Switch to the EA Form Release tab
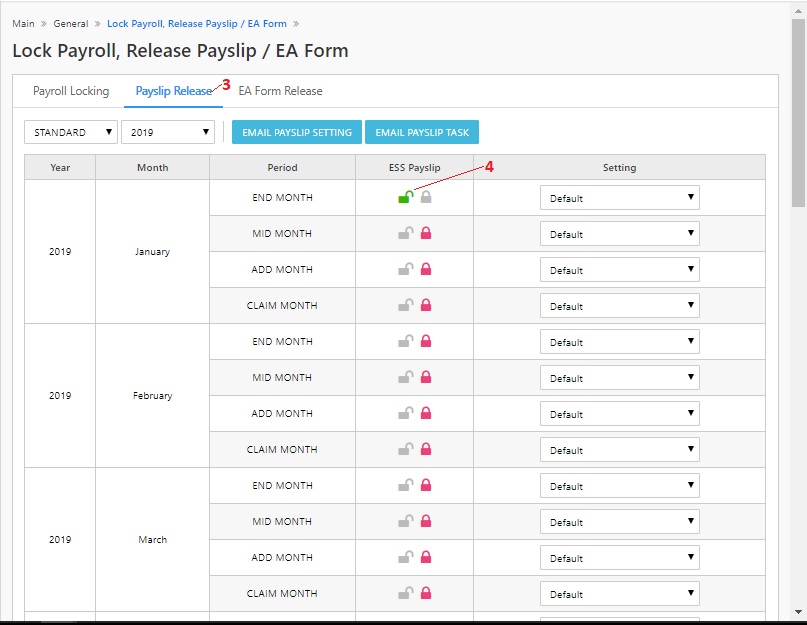The height and width of the screenshot is (625, 807). (280, 91)
